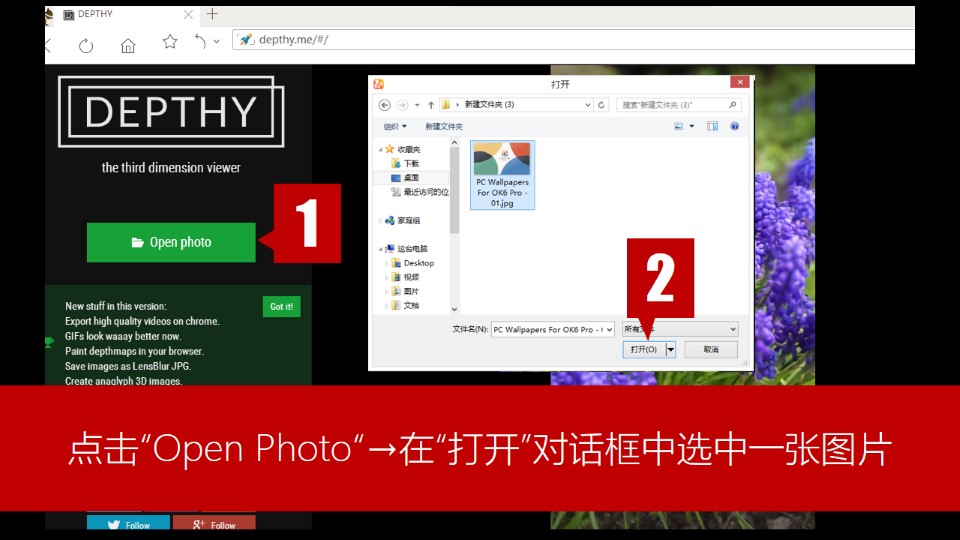Refresh the folder path in Open dialog
Screen dimensions: 960x540
[x=601, y=105]
